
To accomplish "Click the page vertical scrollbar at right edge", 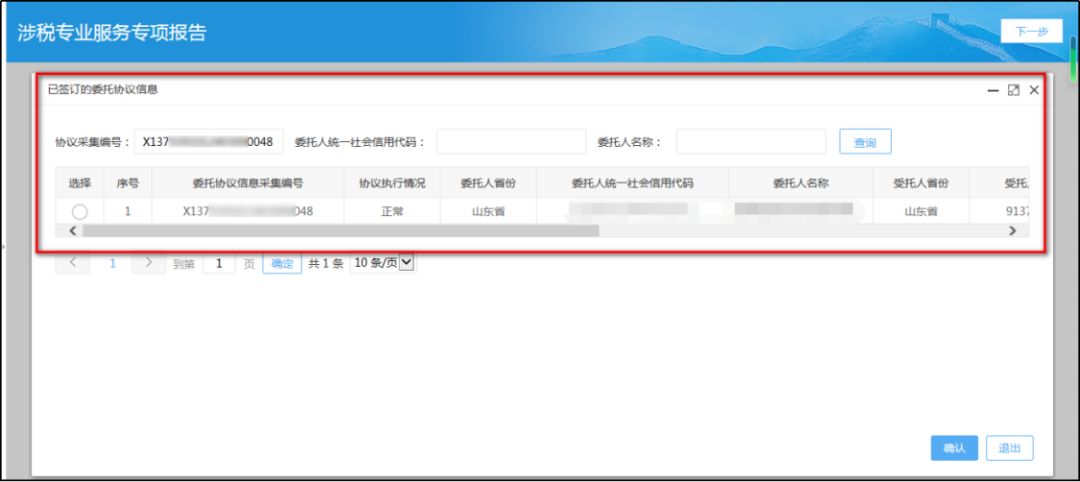I will [1072, 59].
